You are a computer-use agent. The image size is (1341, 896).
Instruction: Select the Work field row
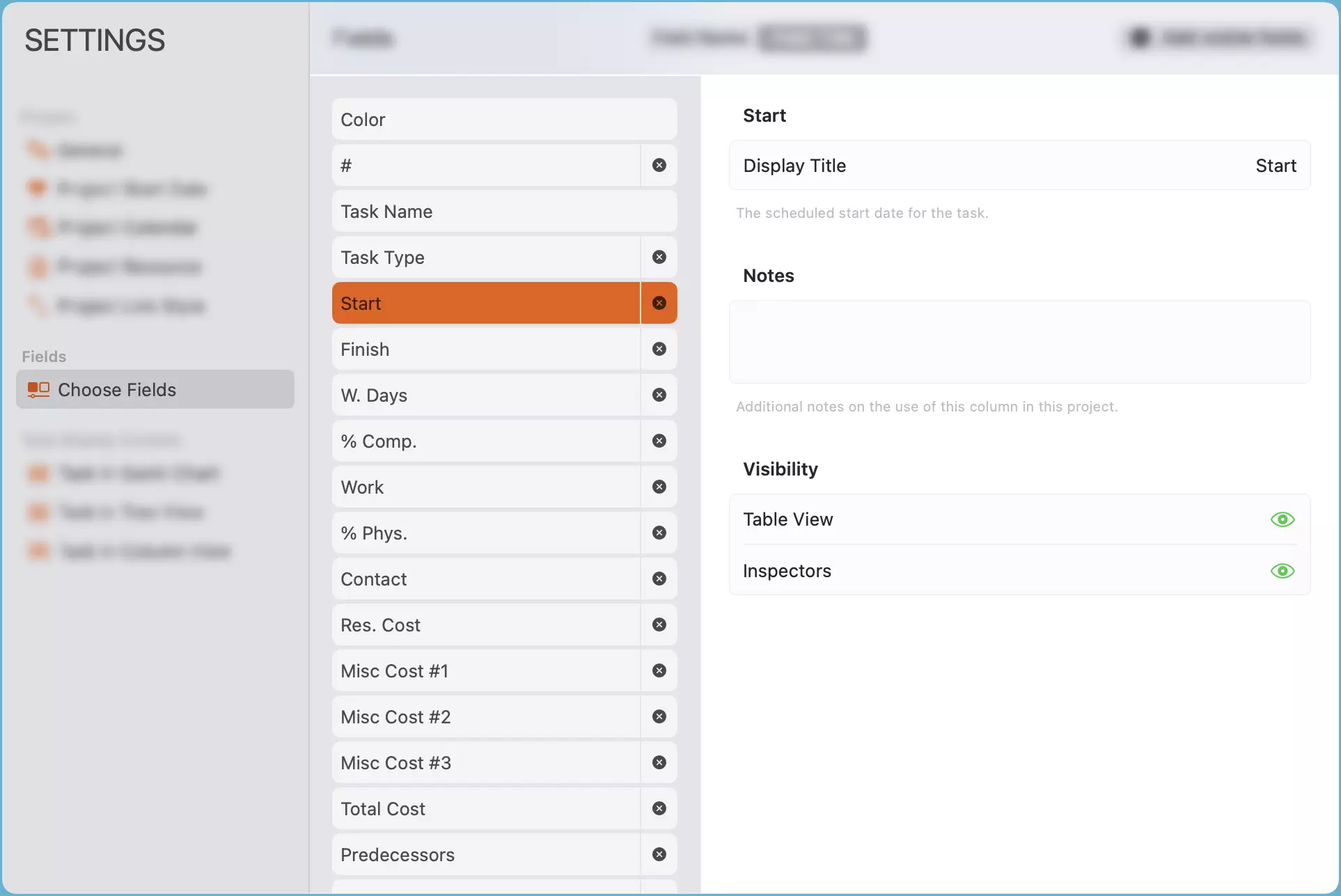click(485, 487)
